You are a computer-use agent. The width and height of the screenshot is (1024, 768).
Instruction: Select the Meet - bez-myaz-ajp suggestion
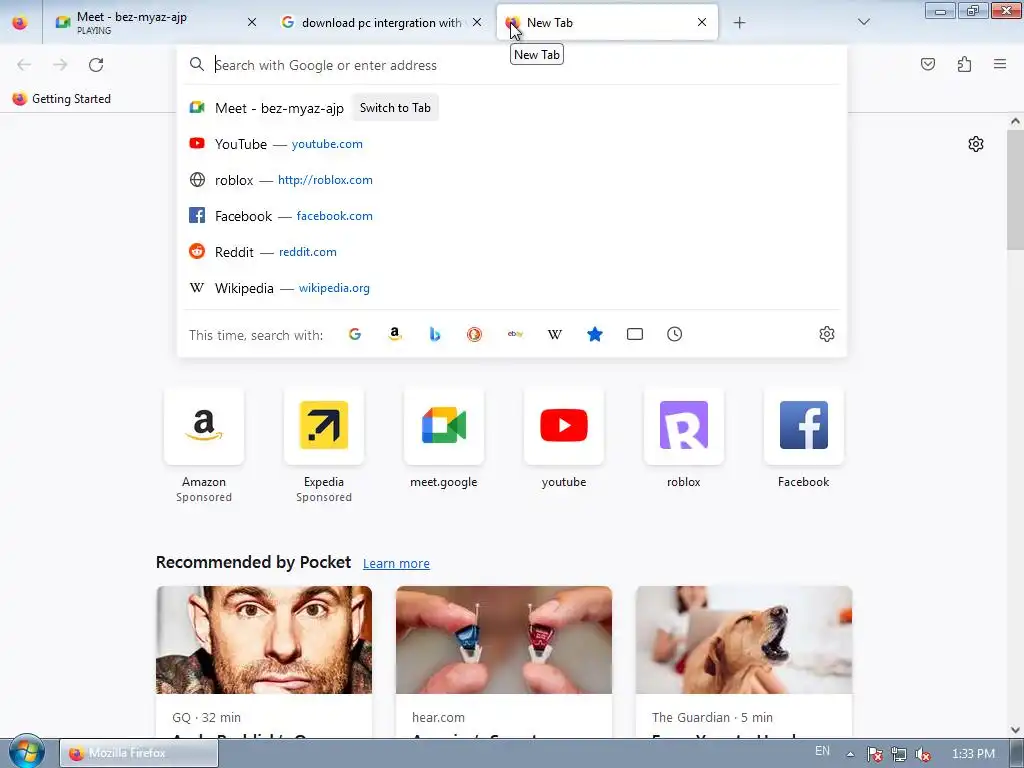click(x=512, y=108)
